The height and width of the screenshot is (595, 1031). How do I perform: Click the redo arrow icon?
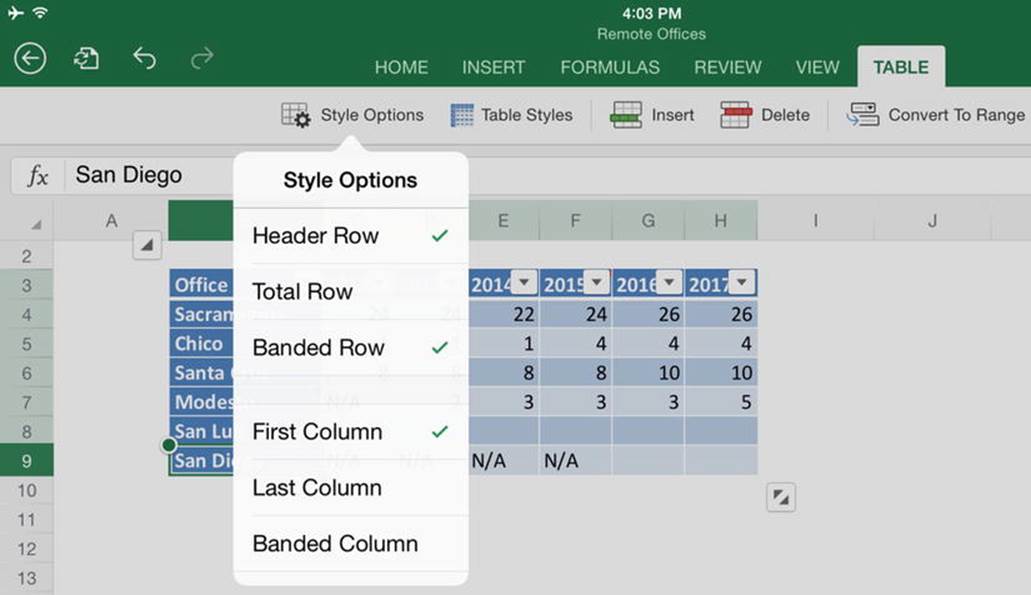coord(202,58)
